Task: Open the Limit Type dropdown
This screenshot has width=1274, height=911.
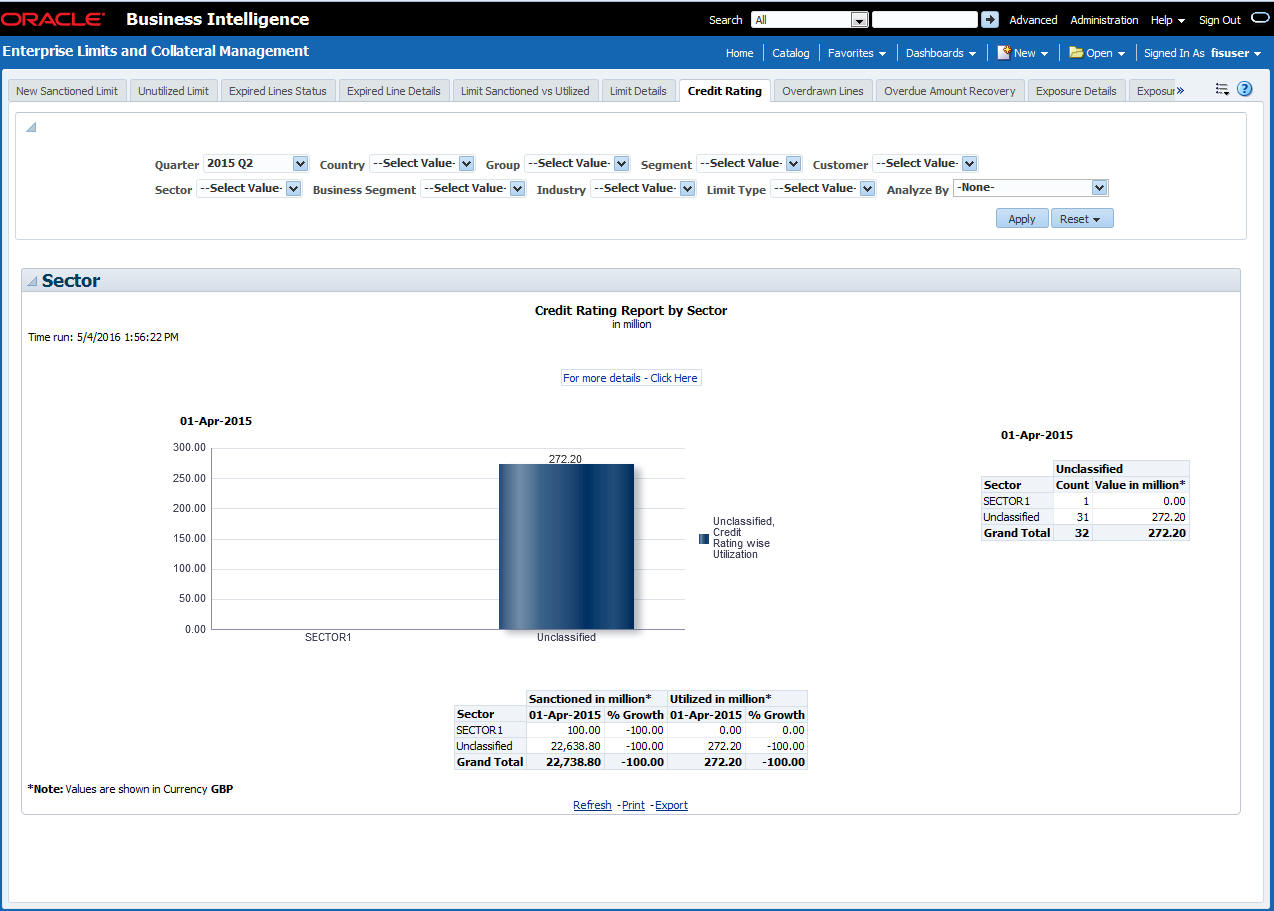Action: tap(867, 188)
